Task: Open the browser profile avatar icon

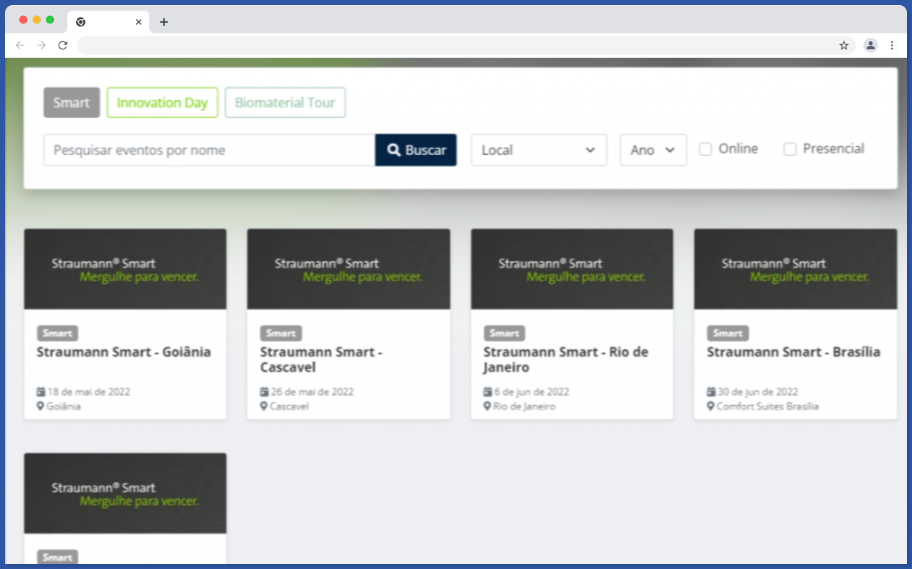Action: [870, 45]
